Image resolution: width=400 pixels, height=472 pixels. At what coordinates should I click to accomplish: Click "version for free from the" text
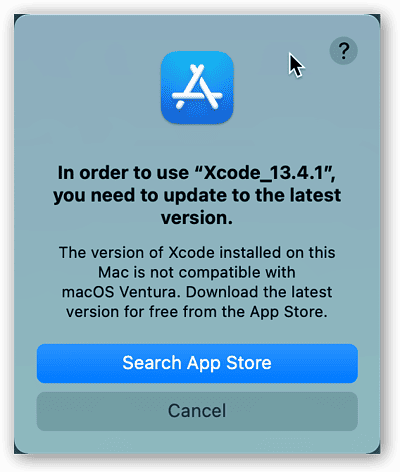click(156, 312)
